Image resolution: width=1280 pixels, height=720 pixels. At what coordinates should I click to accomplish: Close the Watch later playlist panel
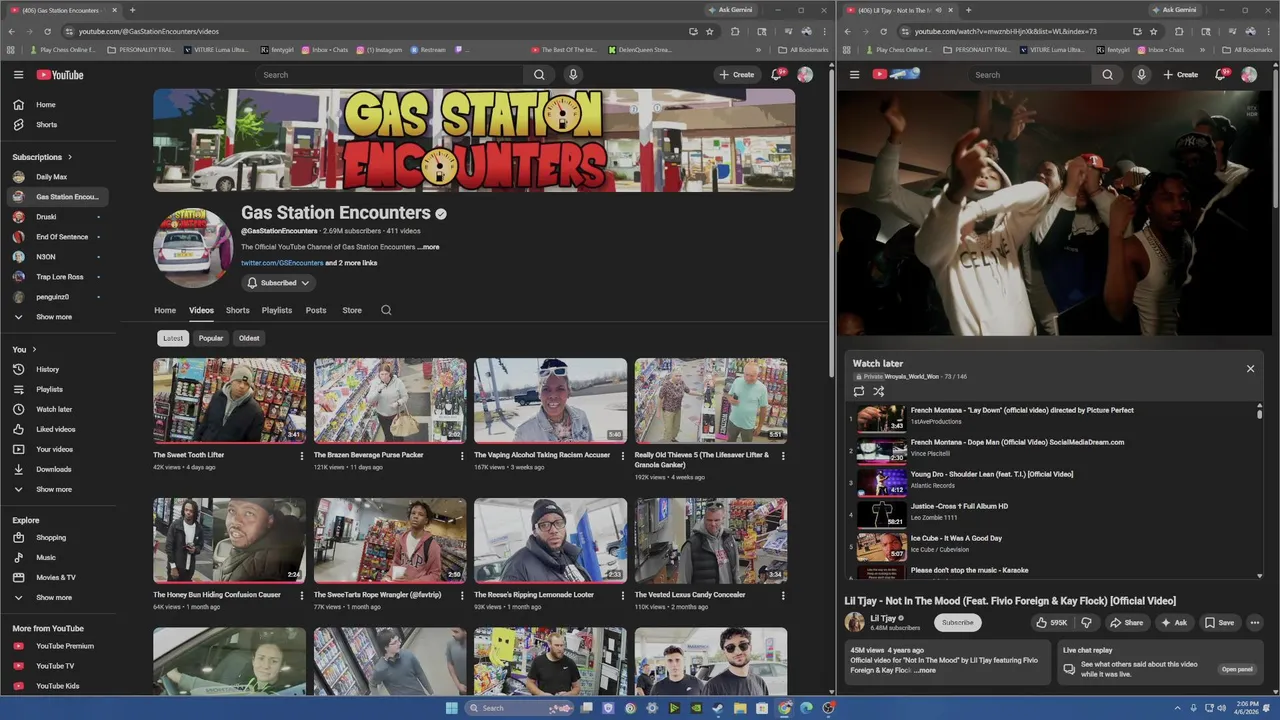1250,369
